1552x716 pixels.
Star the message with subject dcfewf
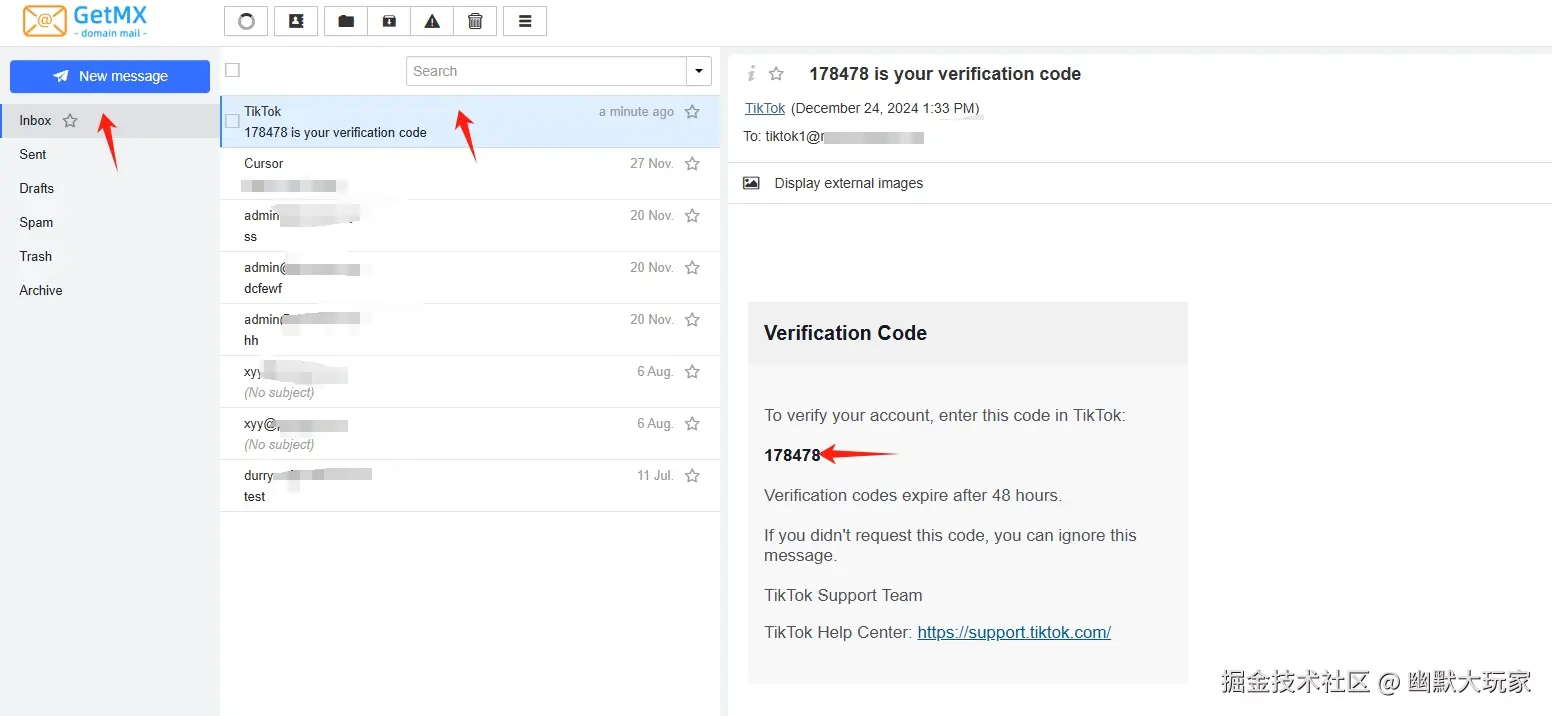[x=692, y=268]
